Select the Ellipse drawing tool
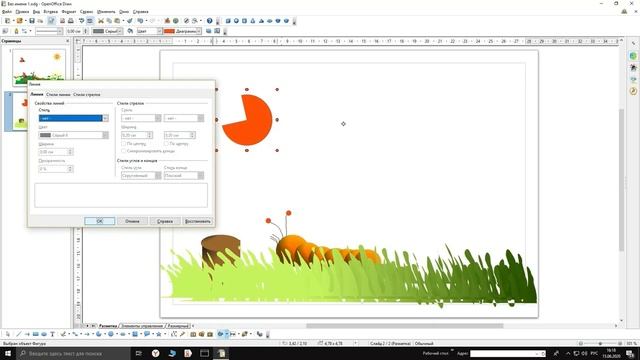The image size is (640, 360). [x=44, y=334]
